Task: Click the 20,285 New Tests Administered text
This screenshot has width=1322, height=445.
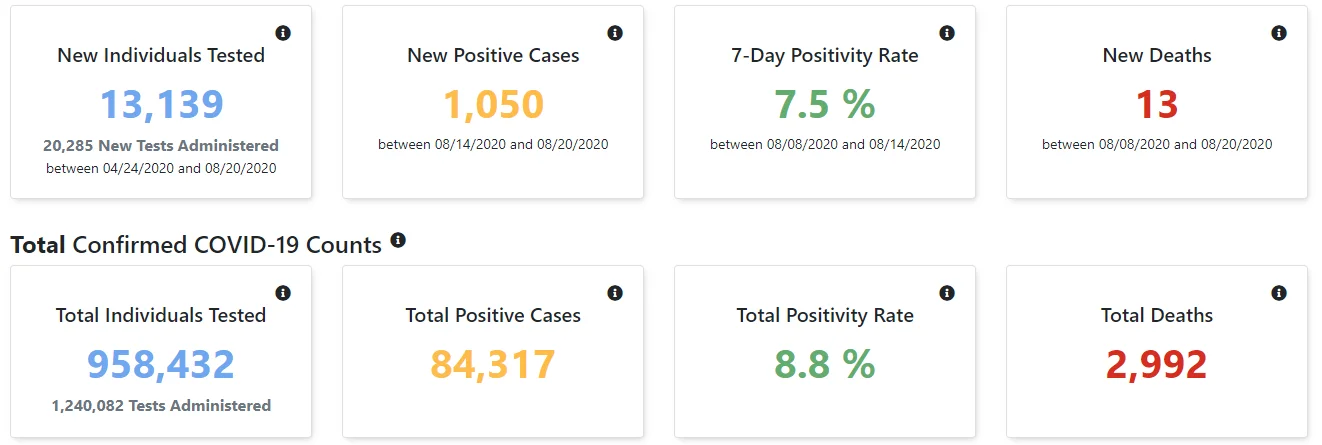Action: tap(161, 145)
